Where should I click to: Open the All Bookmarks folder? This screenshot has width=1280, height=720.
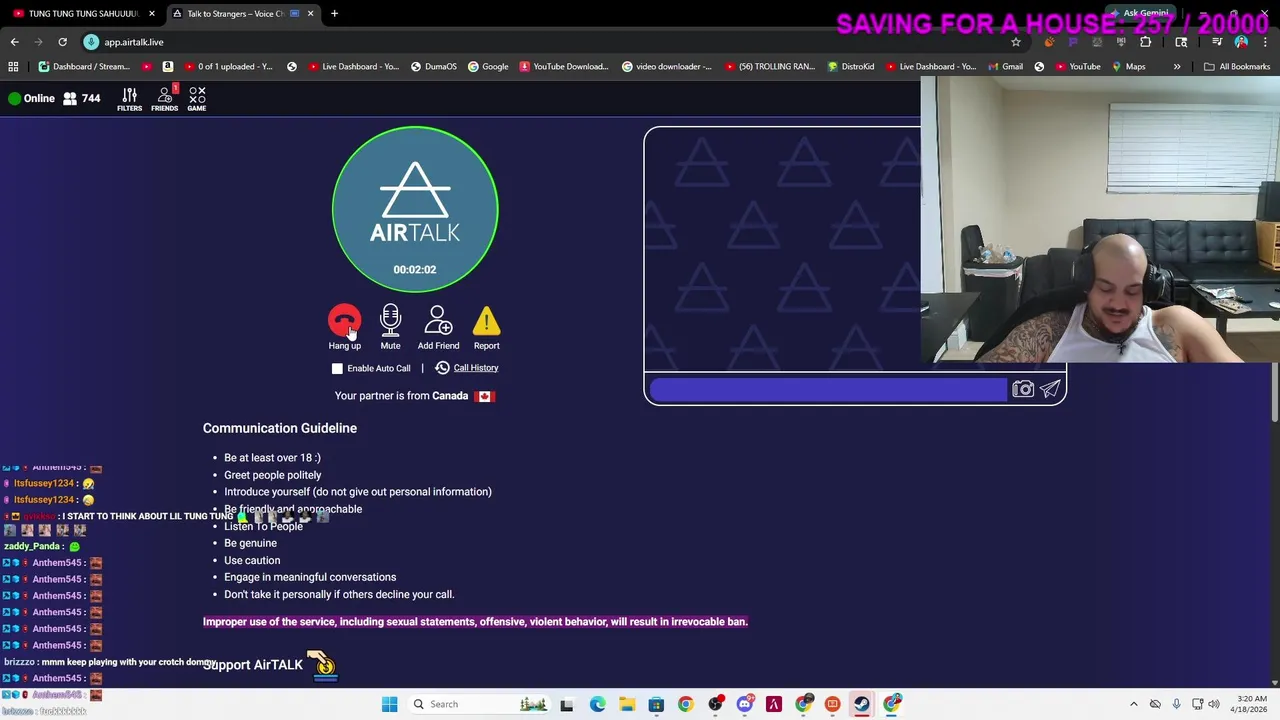(x=1236, y=67)
